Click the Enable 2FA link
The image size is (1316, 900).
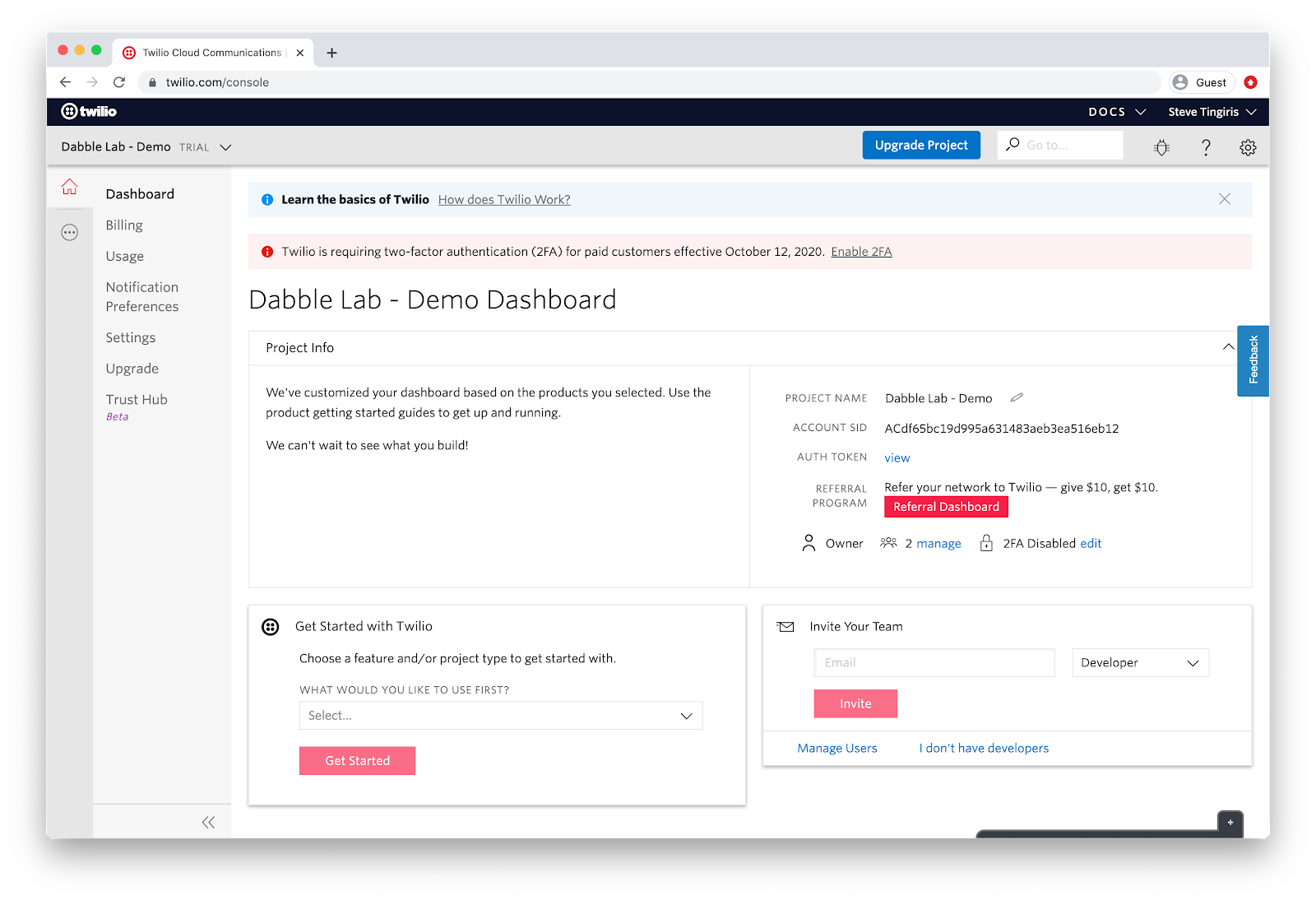861,252
